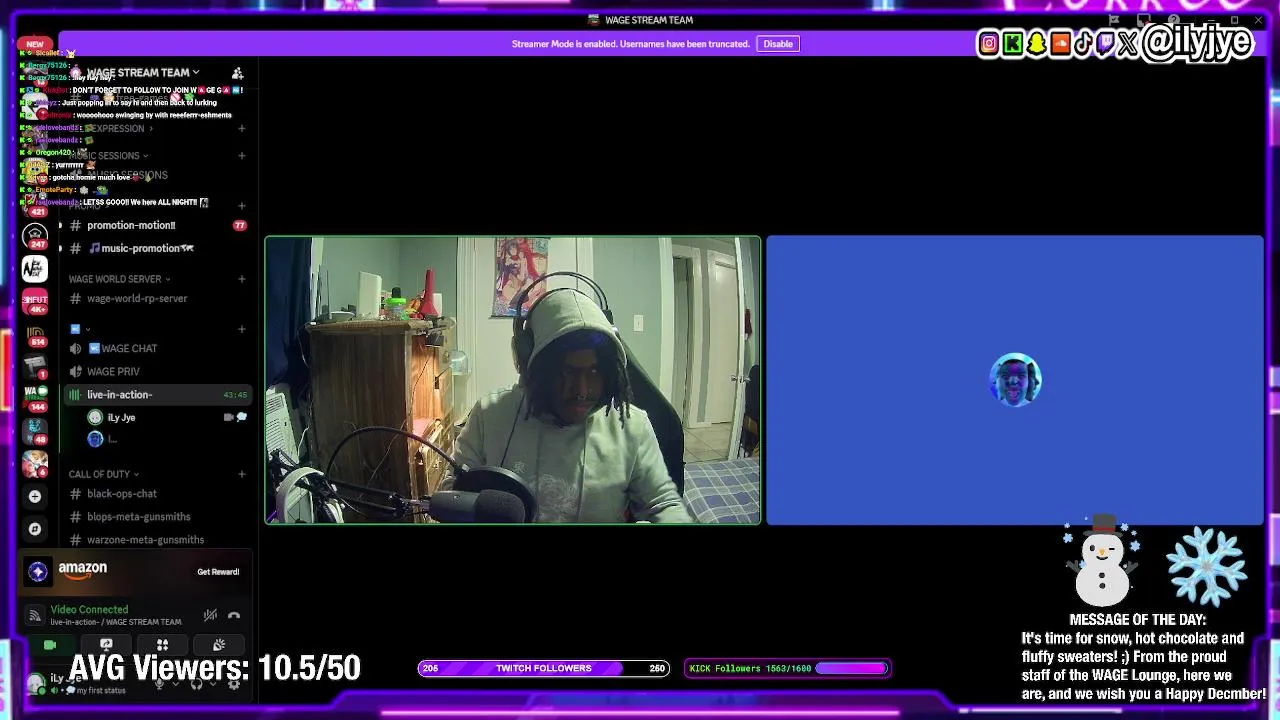Select the second user under live-in-action-
The width and height of the screenshot is (1280, 720).
point(167,439)
